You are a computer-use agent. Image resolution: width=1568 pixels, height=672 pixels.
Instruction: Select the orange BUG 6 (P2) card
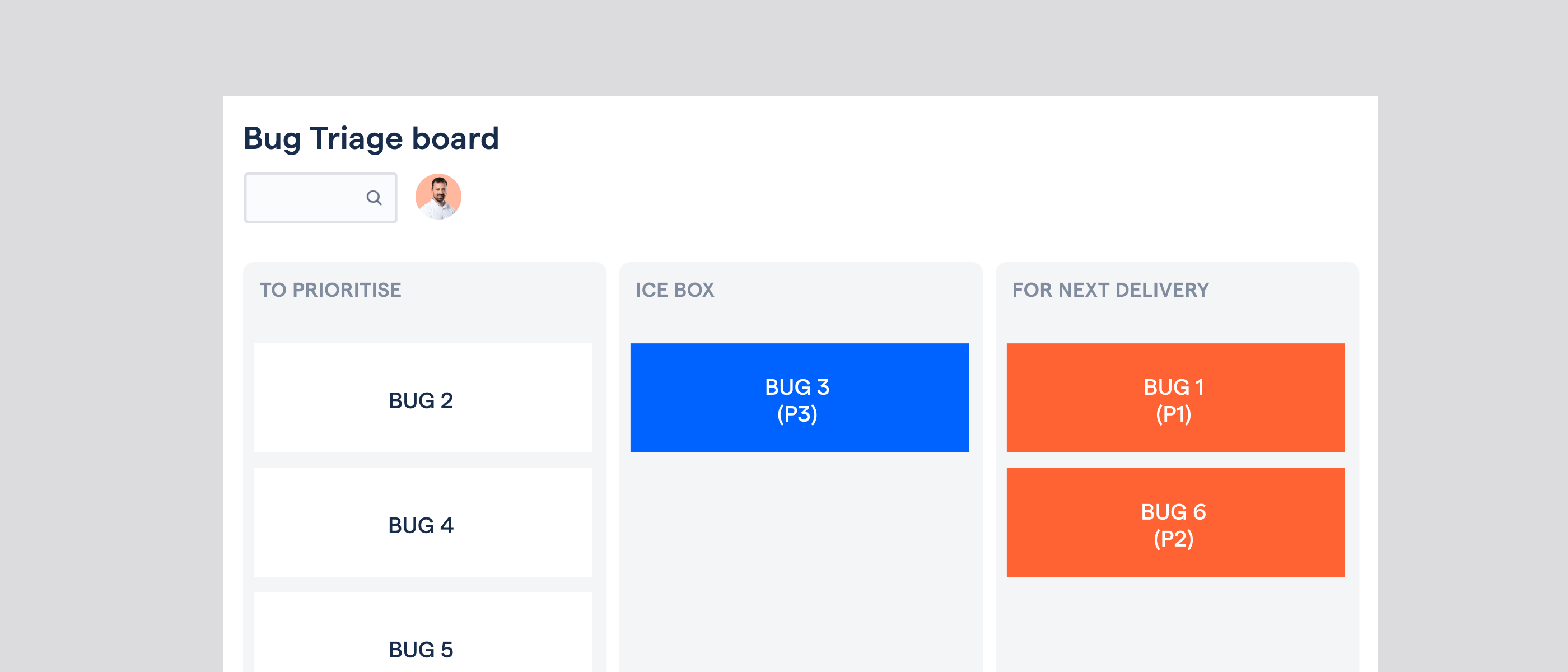pyautogui.click(x=1175, y=522)
